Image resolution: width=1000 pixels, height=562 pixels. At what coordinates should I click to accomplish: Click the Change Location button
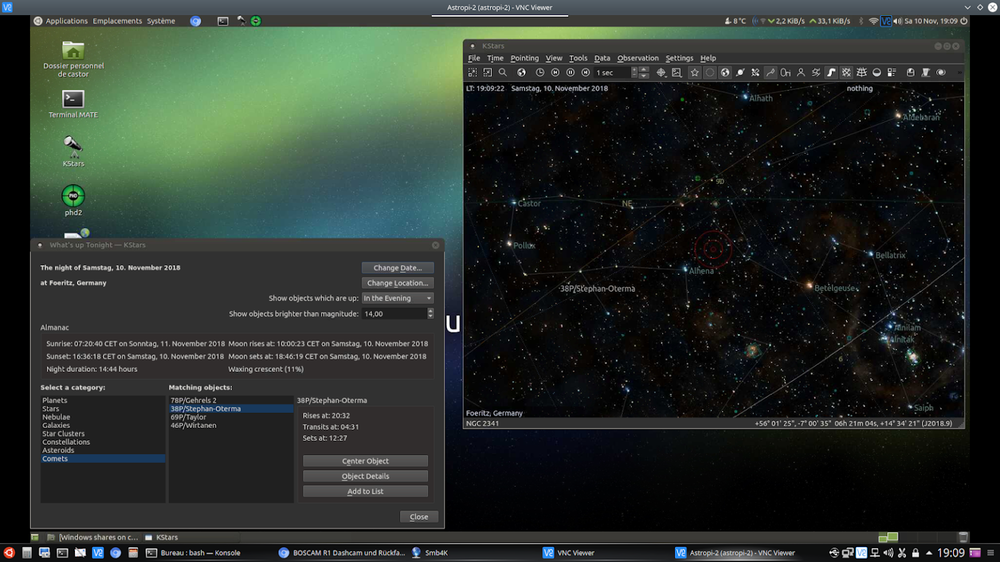(x=398, y=283)
